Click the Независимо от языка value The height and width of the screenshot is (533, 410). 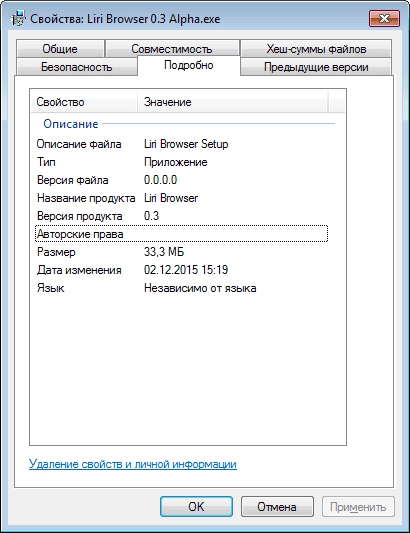[200, 288]
